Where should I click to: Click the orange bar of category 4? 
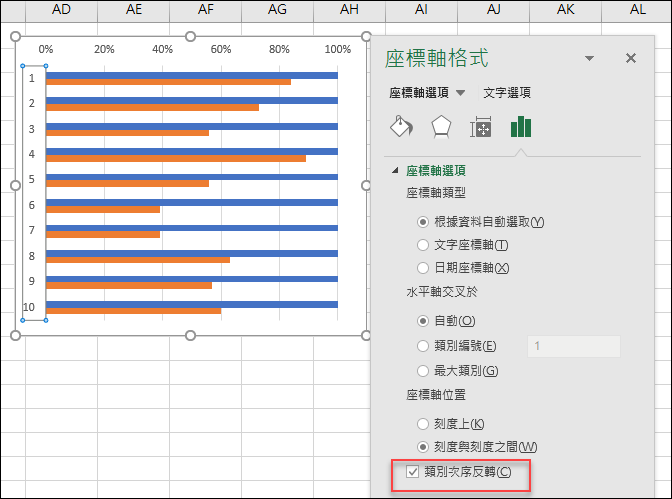click(176, 159)
